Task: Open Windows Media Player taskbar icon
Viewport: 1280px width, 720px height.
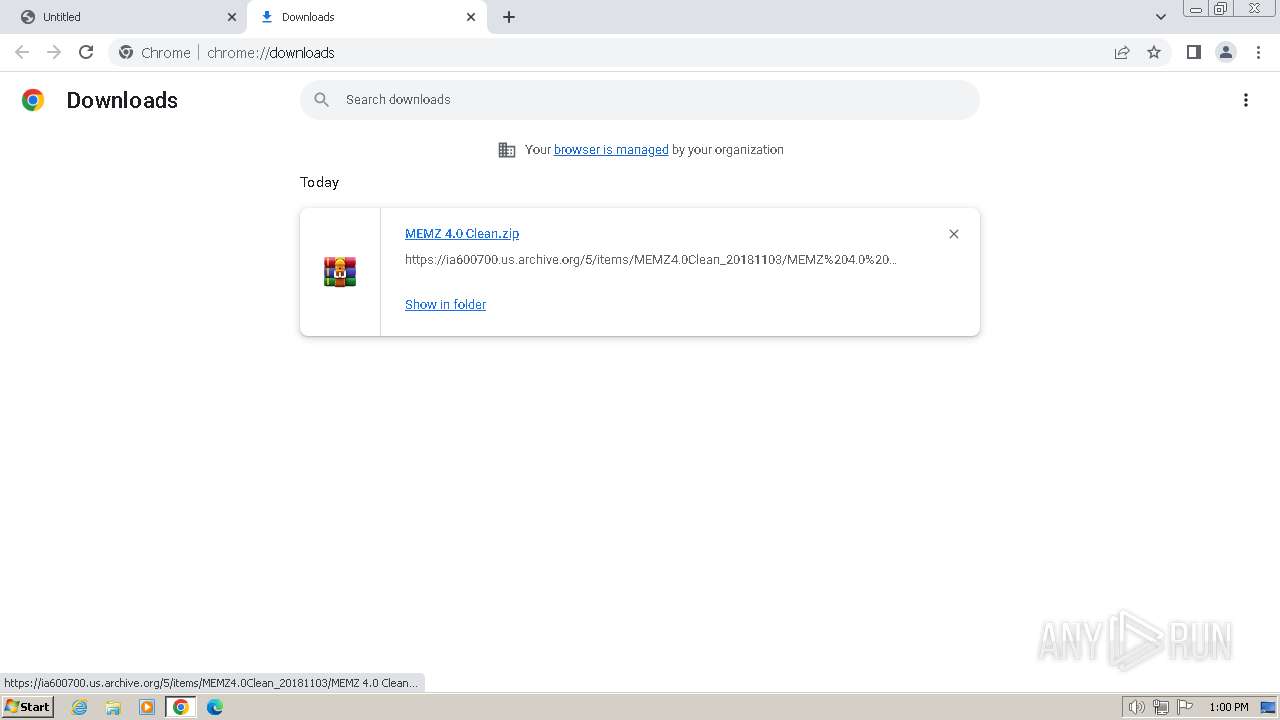Action: pos(147,707)
